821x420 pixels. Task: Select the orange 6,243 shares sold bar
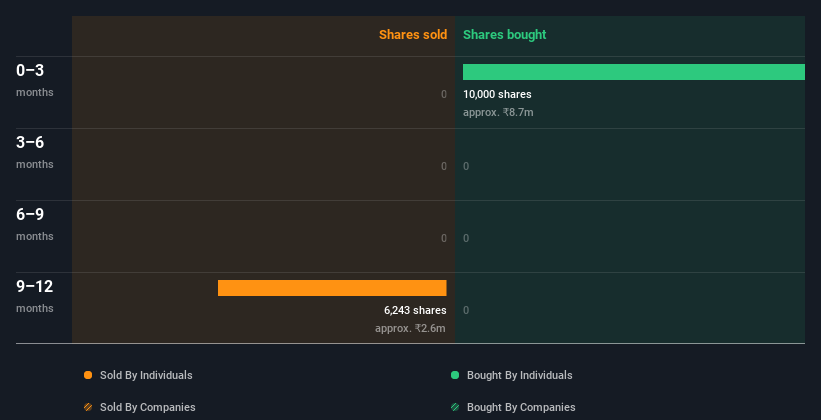point(332,288)
